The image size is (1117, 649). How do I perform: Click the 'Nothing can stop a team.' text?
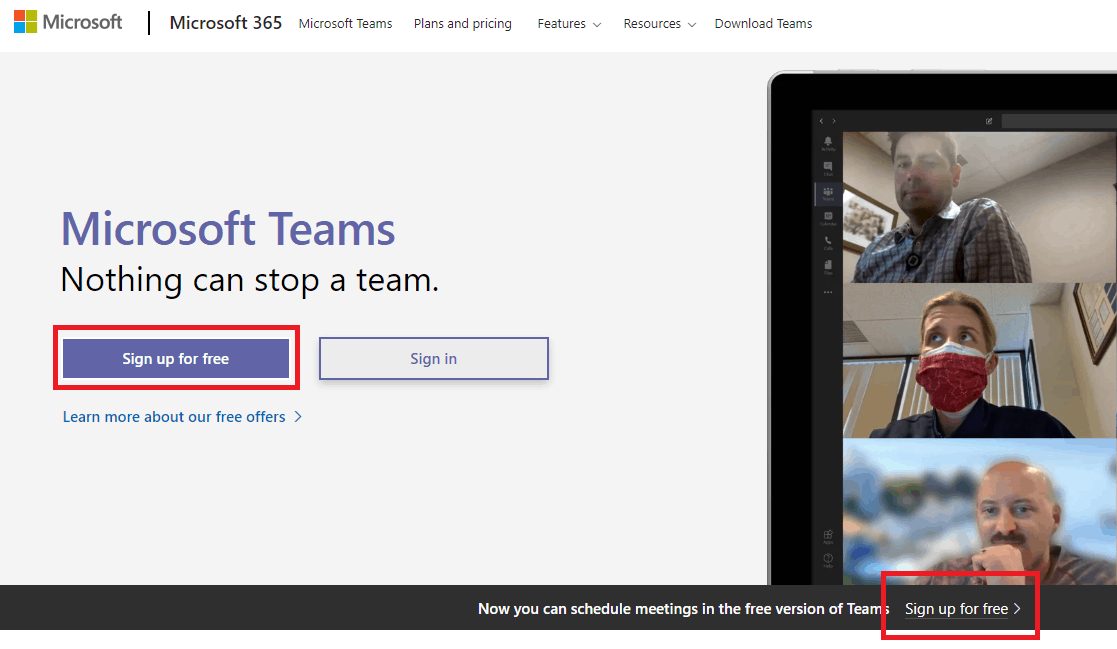coord(250,280)
